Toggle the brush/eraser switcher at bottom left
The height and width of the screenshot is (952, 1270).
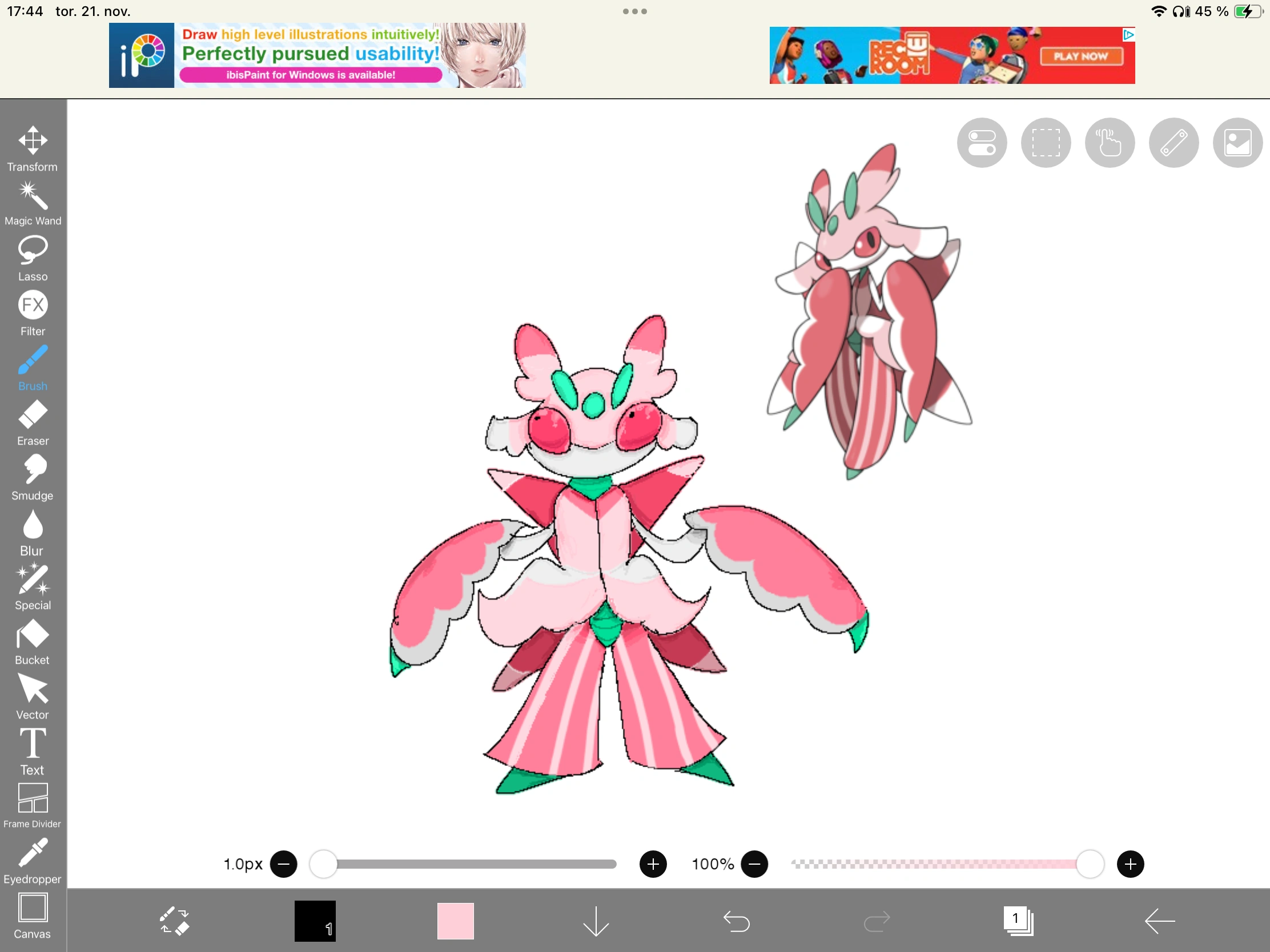pos(175,921)
